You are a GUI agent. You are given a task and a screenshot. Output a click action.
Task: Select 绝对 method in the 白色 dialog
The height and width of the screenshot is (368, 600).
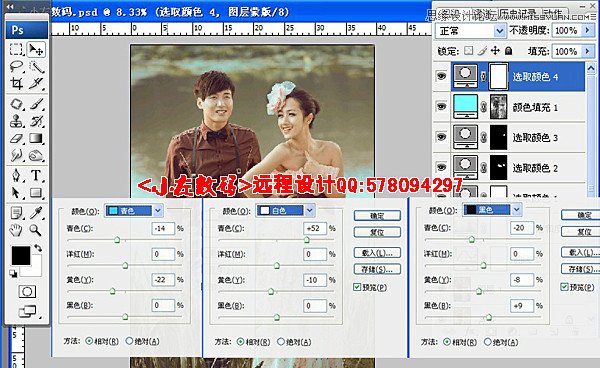tap(280, 341)
